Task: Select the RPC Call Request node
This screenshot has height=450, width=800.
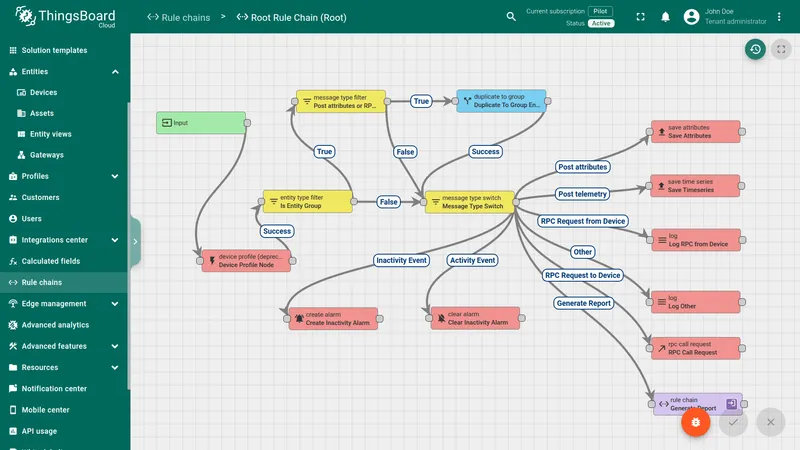Action: tap(695, 348)
